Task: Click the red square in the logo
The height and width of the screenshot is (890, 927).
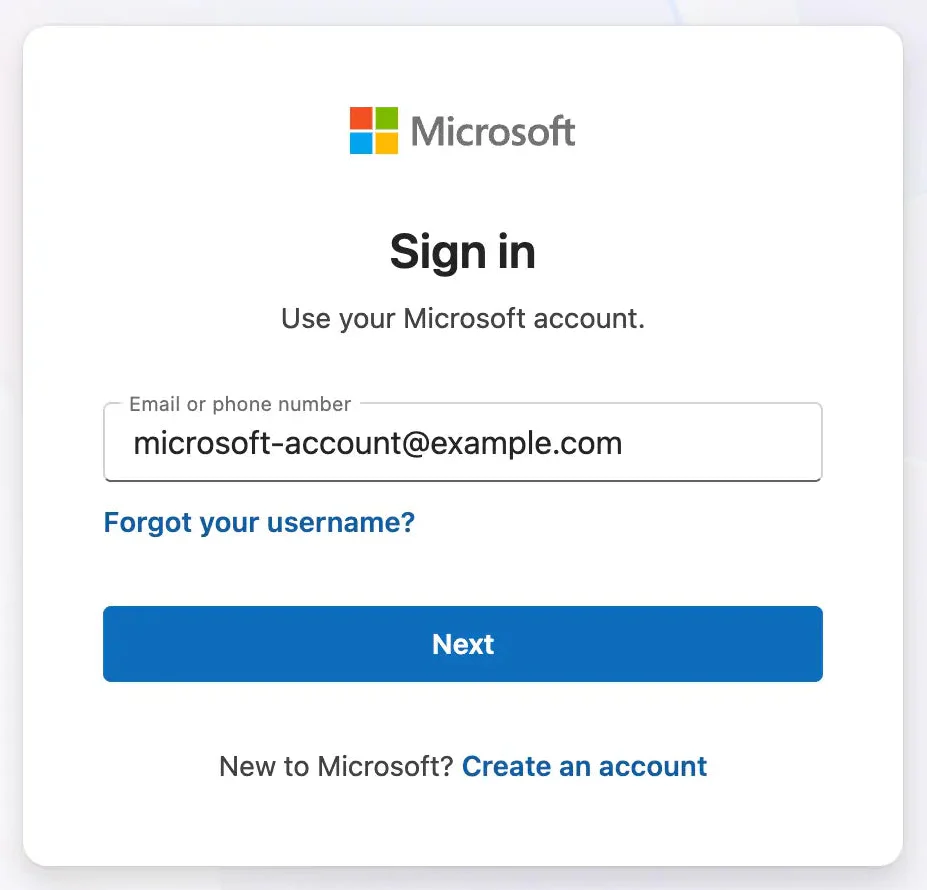Action: (x=361, y=118)
